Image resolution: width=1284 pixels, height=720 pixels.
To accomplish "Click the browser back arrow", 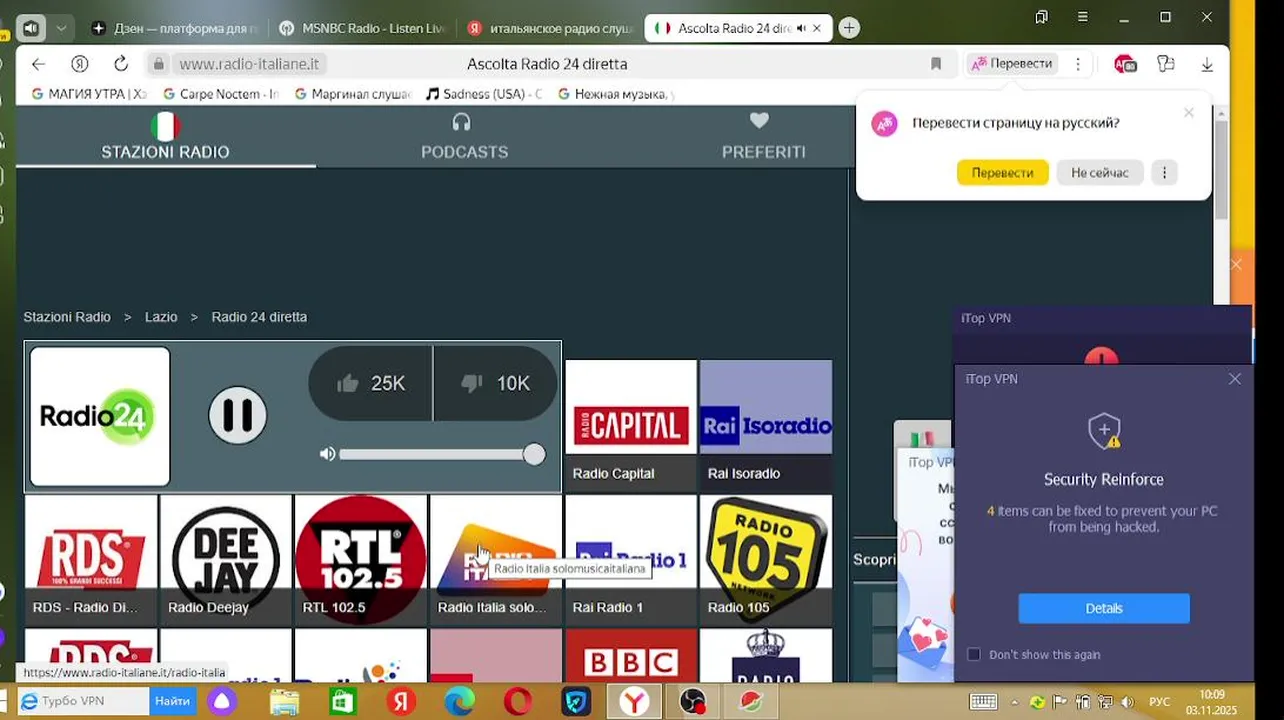I will (x=38, y=64).
